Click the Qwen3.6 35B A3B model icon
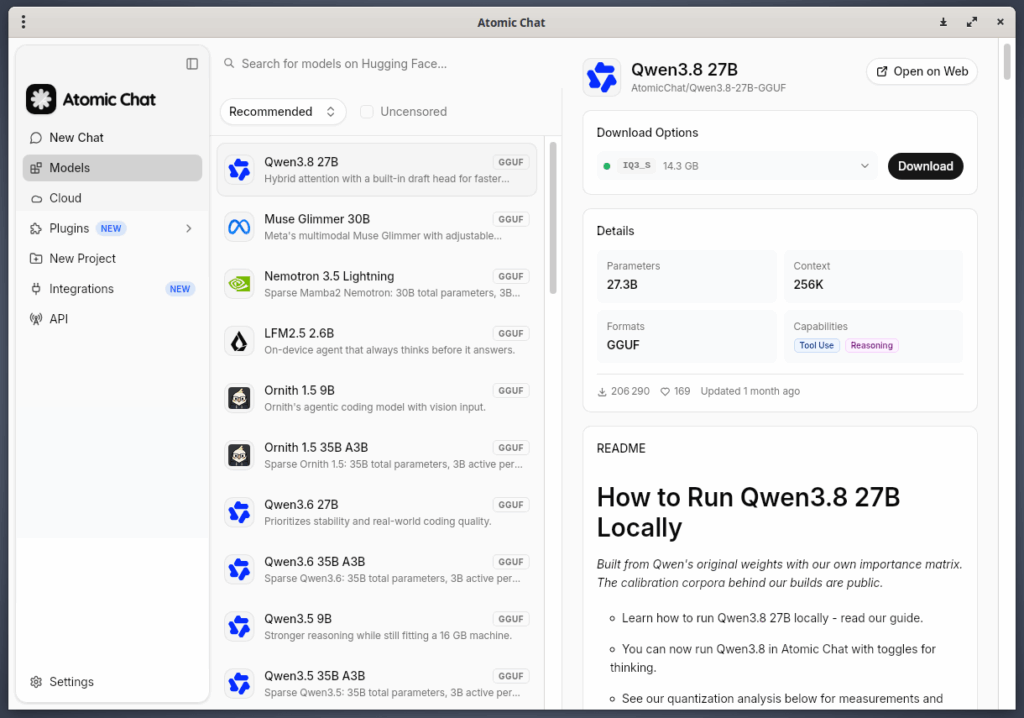This screenshot has width=1024, height=718. (239, 569)
